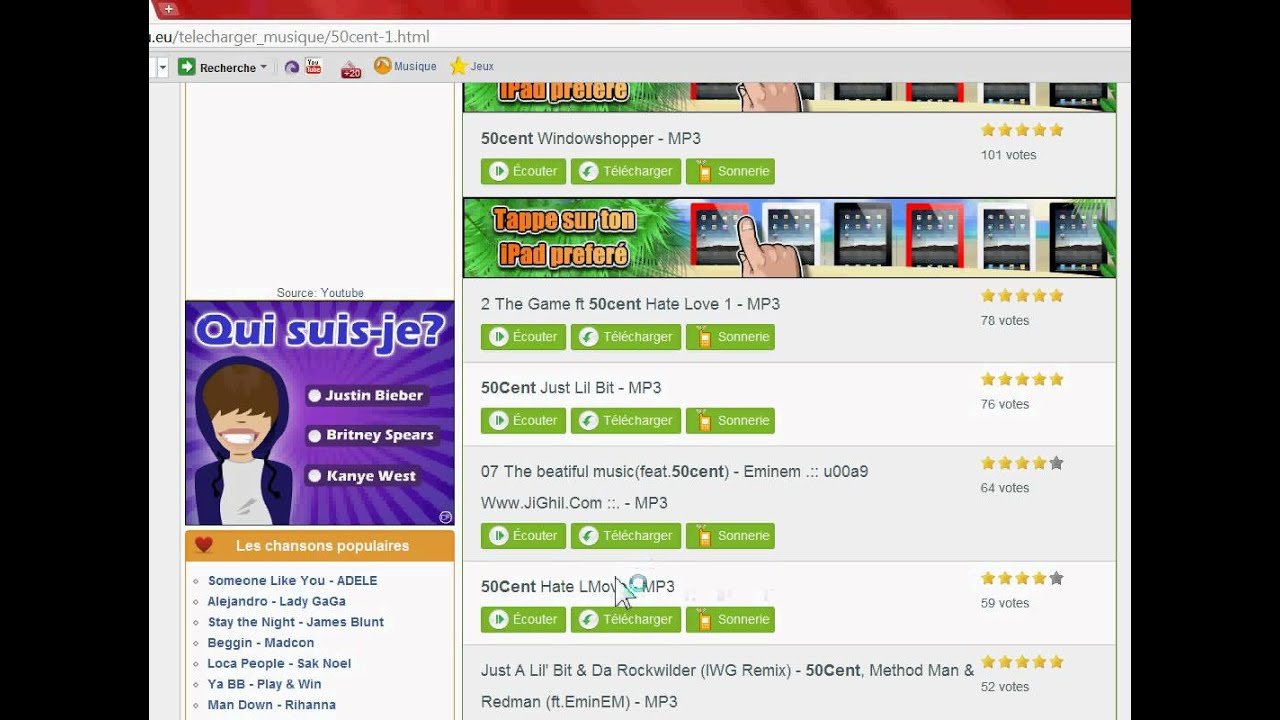The width and height of the screenshot is (1280, 720).
Task: Open Ya BB - Play & Win
Action: coord(264,685)
